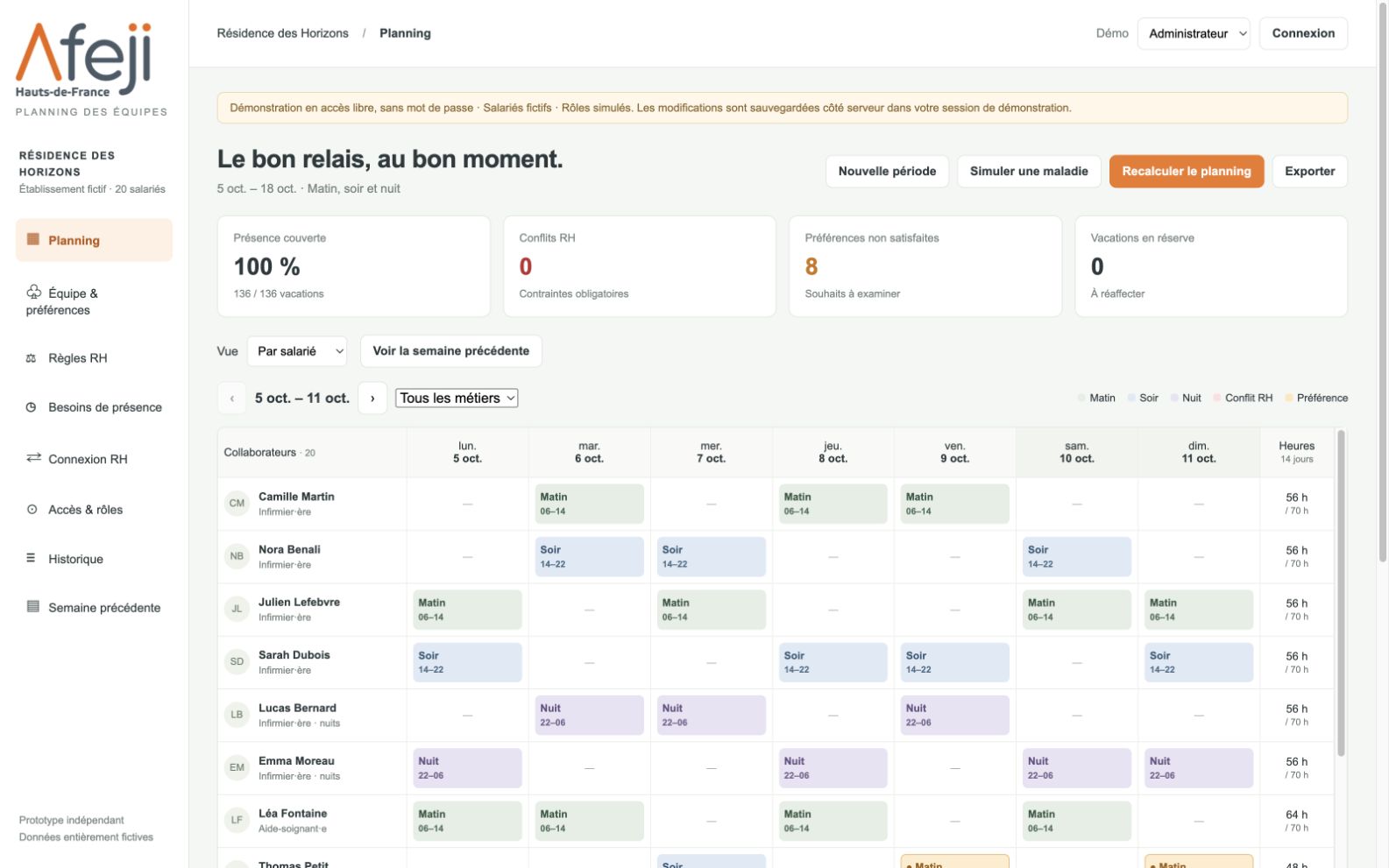
Task: Expand the Tous les métiers filter
Action: tap(457, 398)
